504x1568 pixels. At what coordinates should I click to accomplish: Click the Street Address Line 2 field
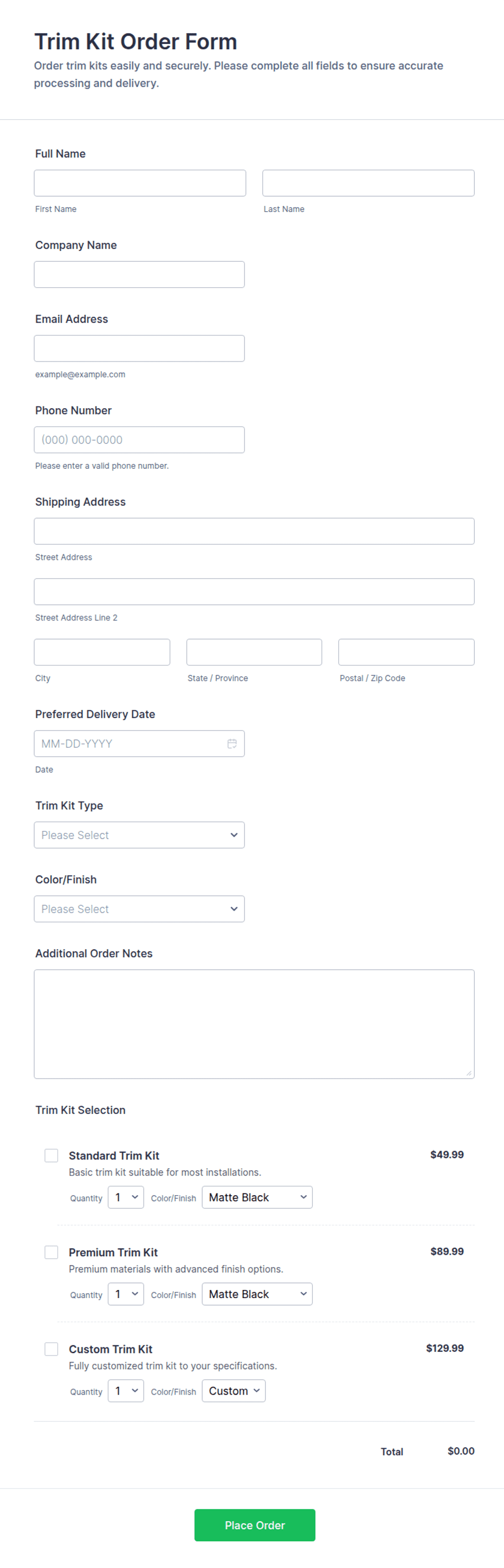(x=254, y=592)
